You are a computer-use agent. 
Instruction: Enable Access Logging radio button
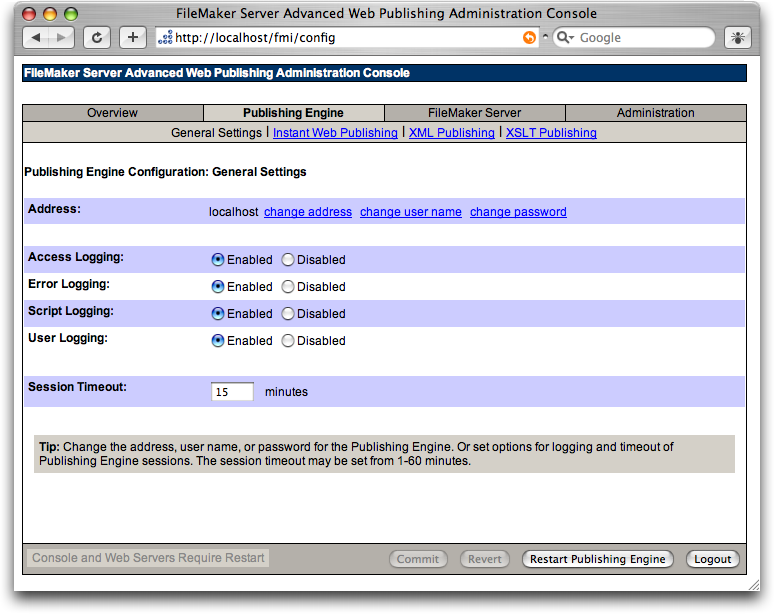pos(218,260)
